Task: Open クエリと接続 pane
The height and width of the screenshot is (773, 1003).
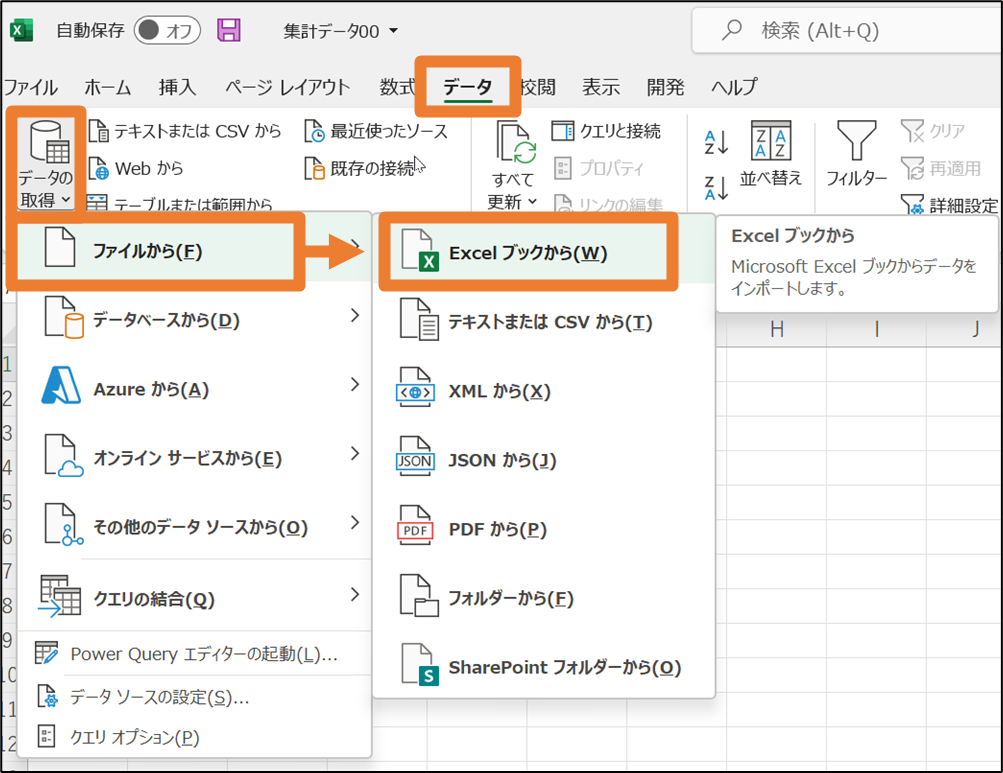Action: coord(606,131)
